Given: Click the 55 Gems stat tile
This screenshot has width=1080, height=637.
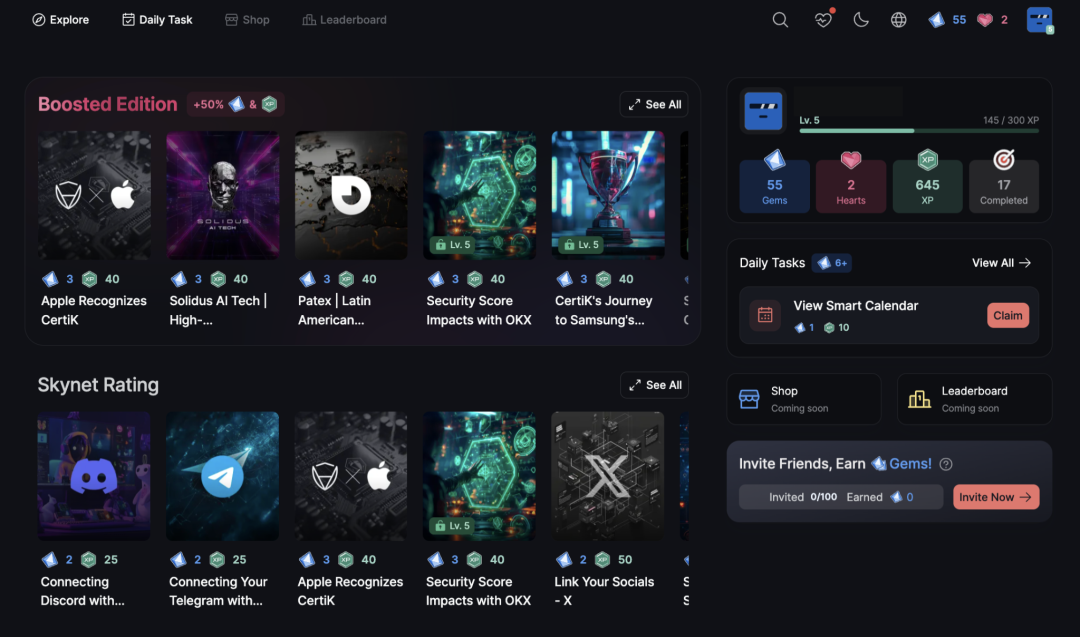Looking at the screenshot, I should coord(774,185).
